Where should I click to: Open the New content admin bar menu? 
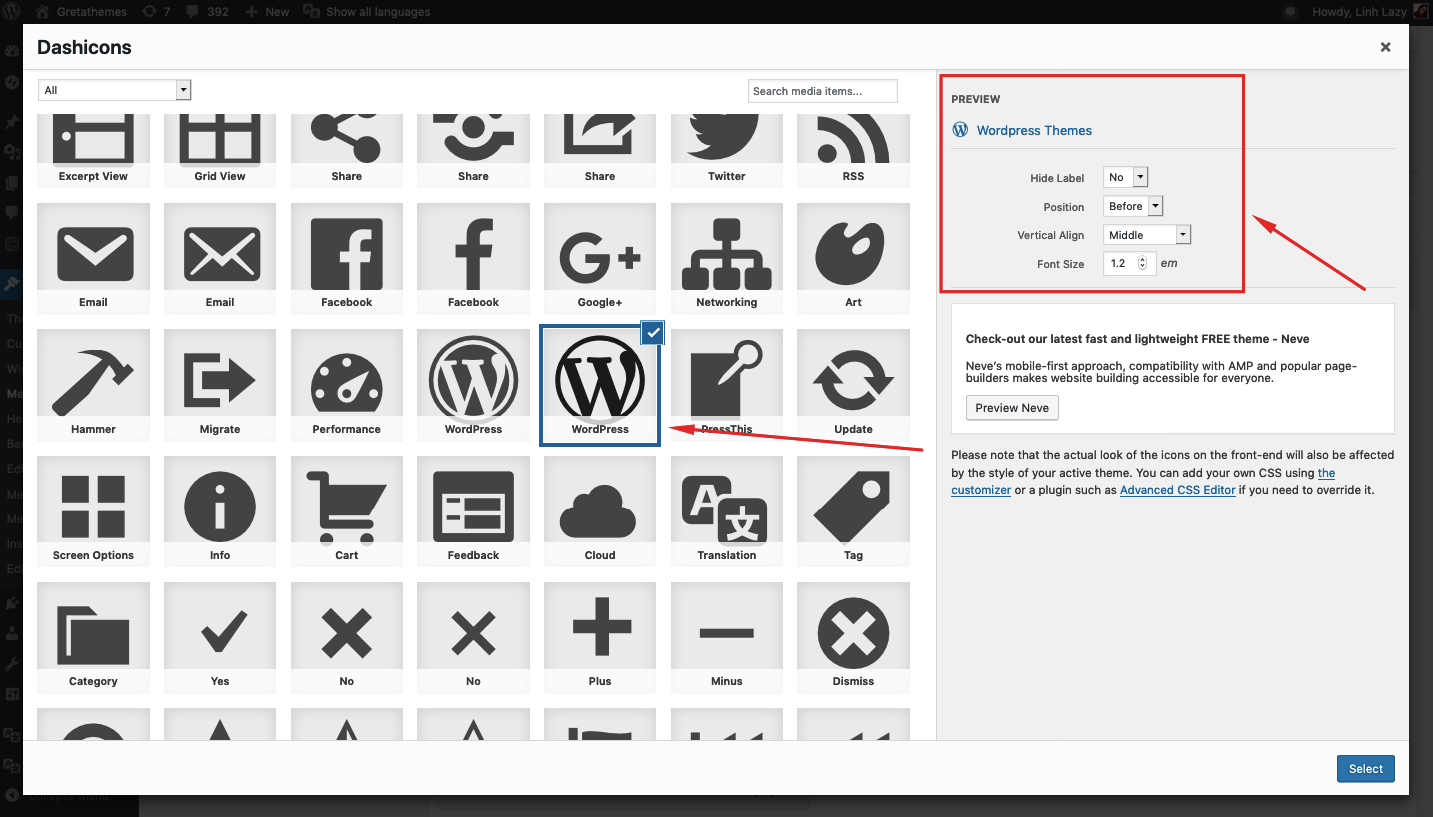tap(267, 12)
